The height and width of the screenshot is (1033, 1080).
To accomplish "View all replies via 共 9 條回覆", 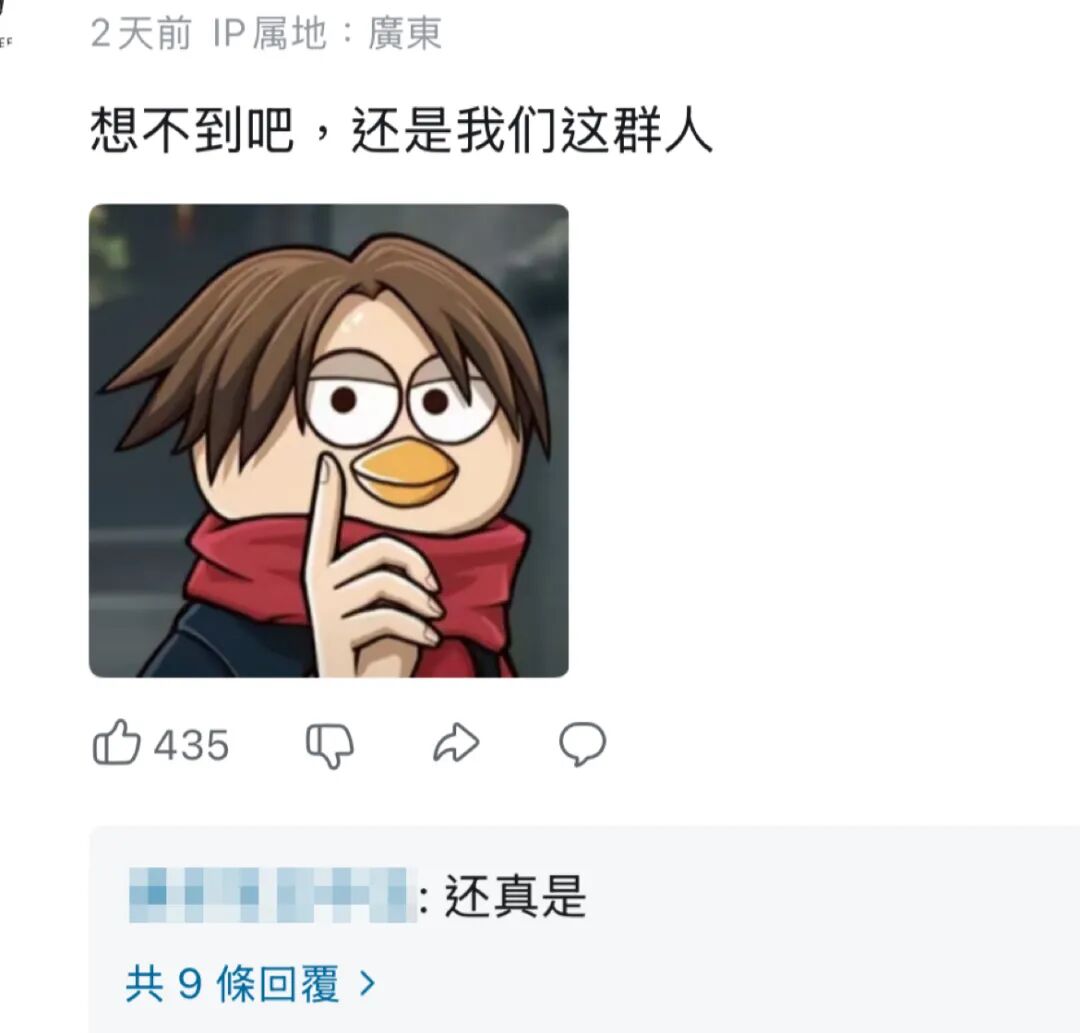I will click(x=232, y=983).
